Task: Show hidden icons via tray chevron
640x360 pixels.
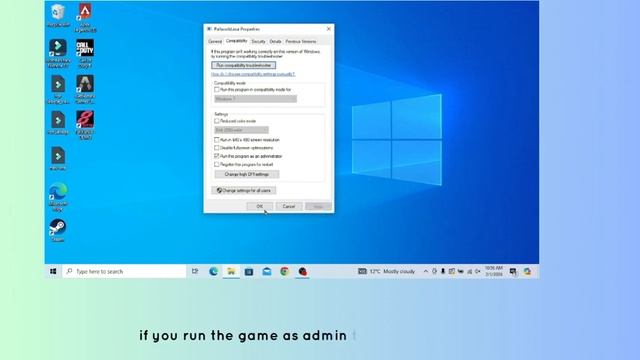Action: [426, 271]
